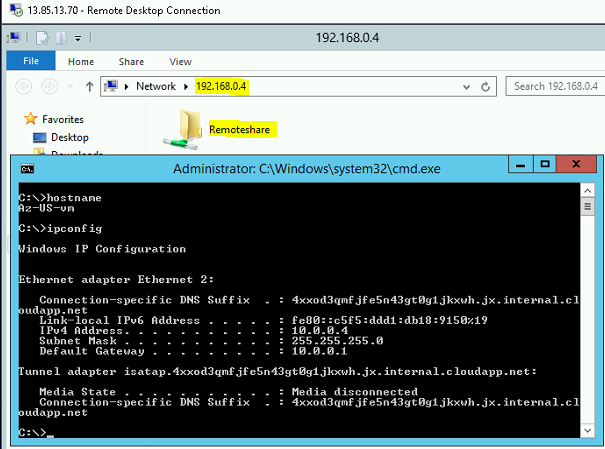Expand chevron before Network in address bar

pyautogui.click(x=126, y=86)
